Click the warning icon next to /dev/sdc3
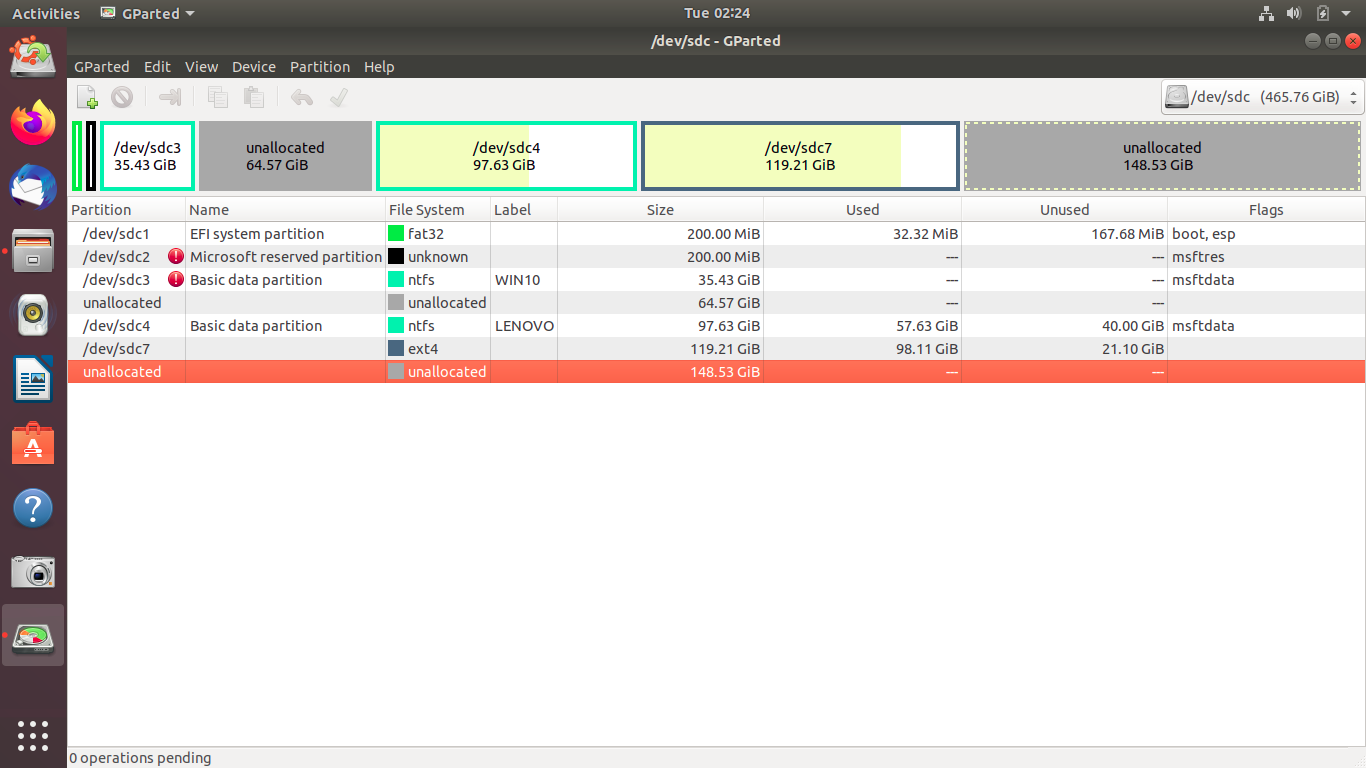Image resolution: width=1366 pixels, height=768 pixels. click(x=176, y=279)
